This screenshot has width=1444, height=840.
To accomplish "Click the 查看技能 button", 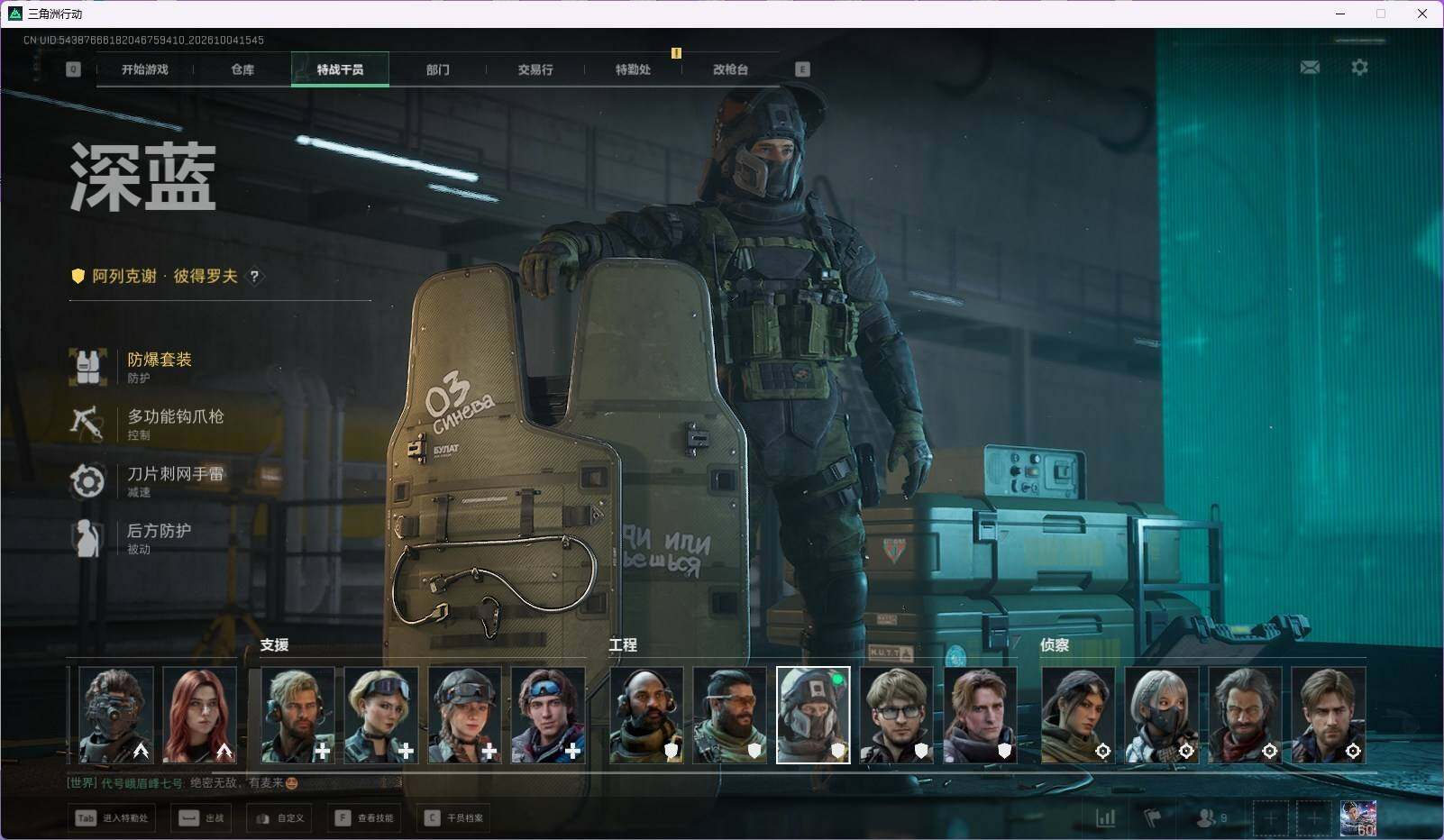I will (x=364, y=817).
